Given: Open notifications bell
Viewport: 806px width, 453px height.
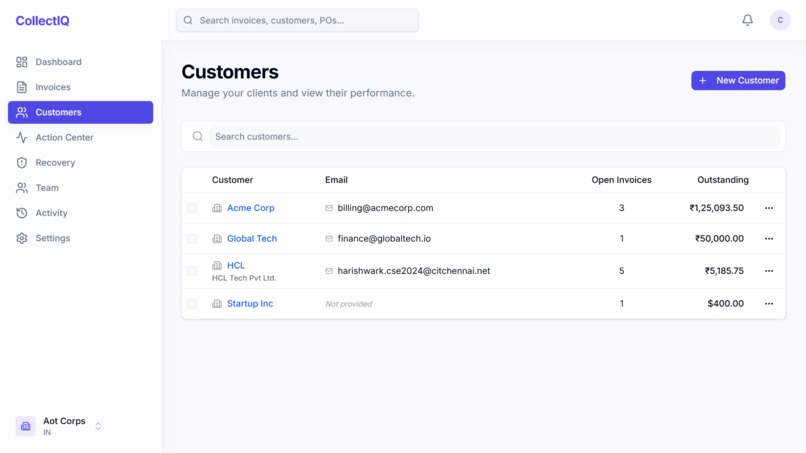Looking at the screenshot, I should [x=747, y=20].
